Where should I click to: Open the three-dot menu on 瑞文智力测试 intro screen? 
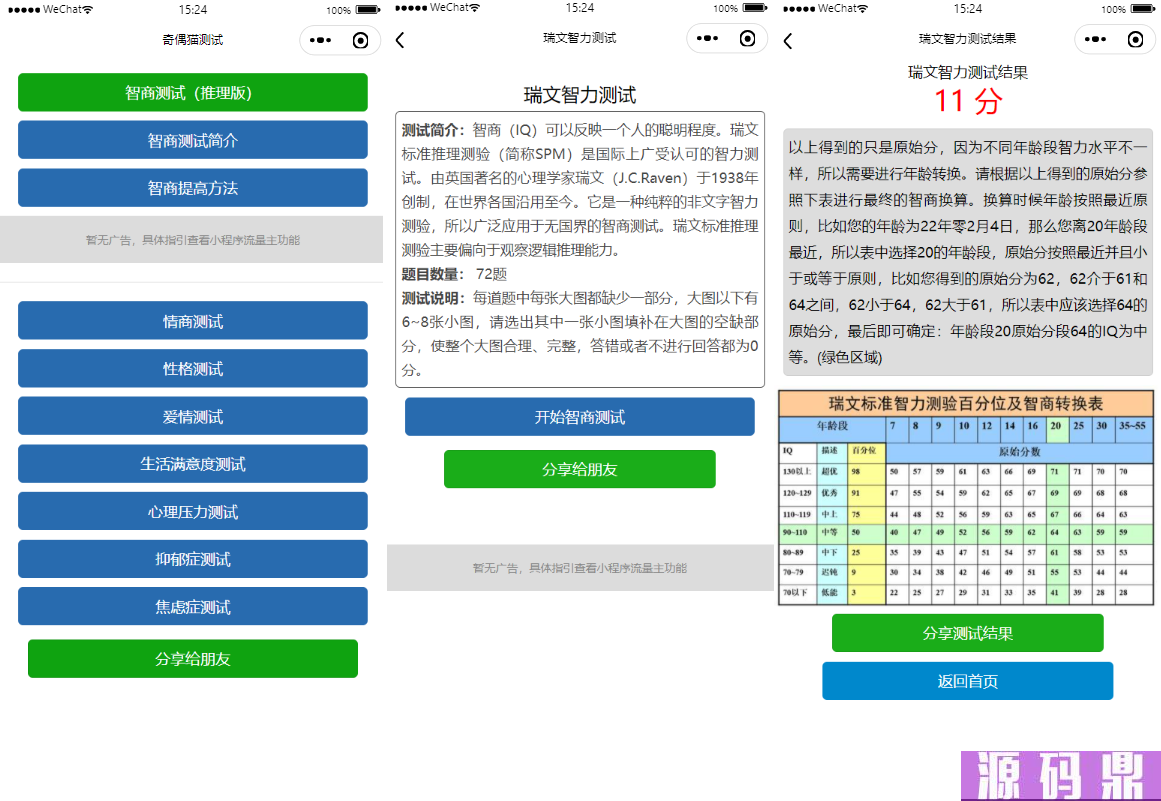click(x=707, y=38)
